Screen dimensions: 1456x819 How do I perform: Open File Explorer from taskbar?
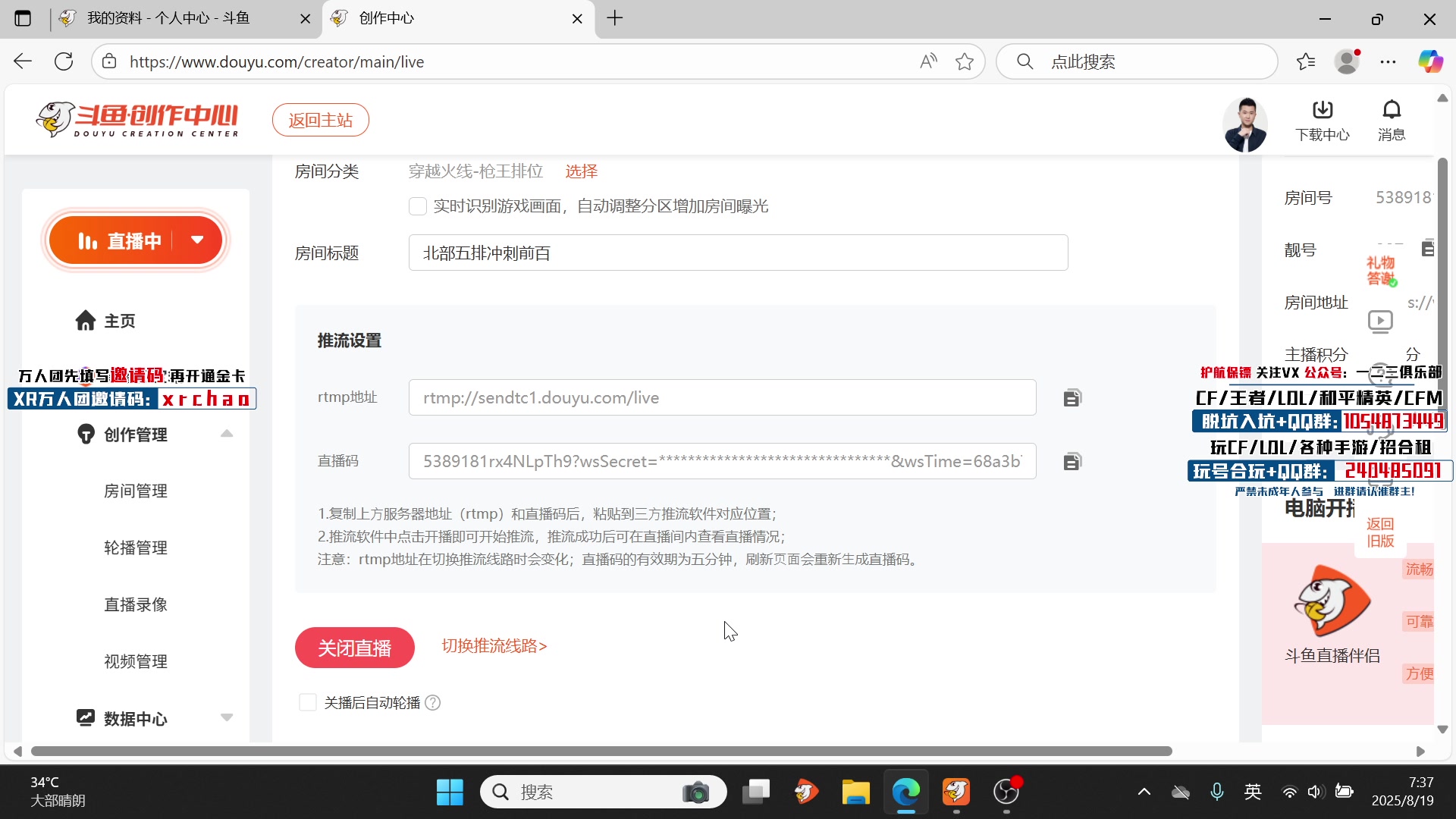point(855,792)
